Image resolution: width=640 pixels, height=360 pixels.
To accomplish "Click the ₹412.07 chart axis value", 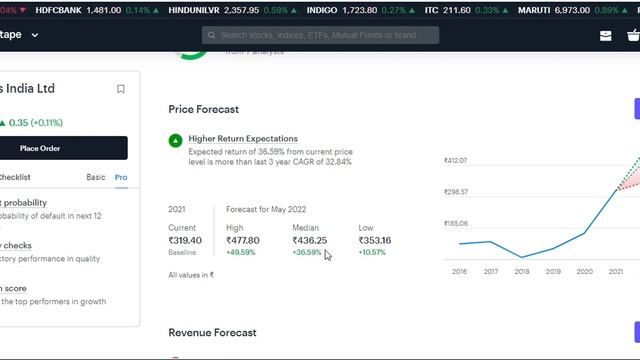I will click(x=456, y=160).
